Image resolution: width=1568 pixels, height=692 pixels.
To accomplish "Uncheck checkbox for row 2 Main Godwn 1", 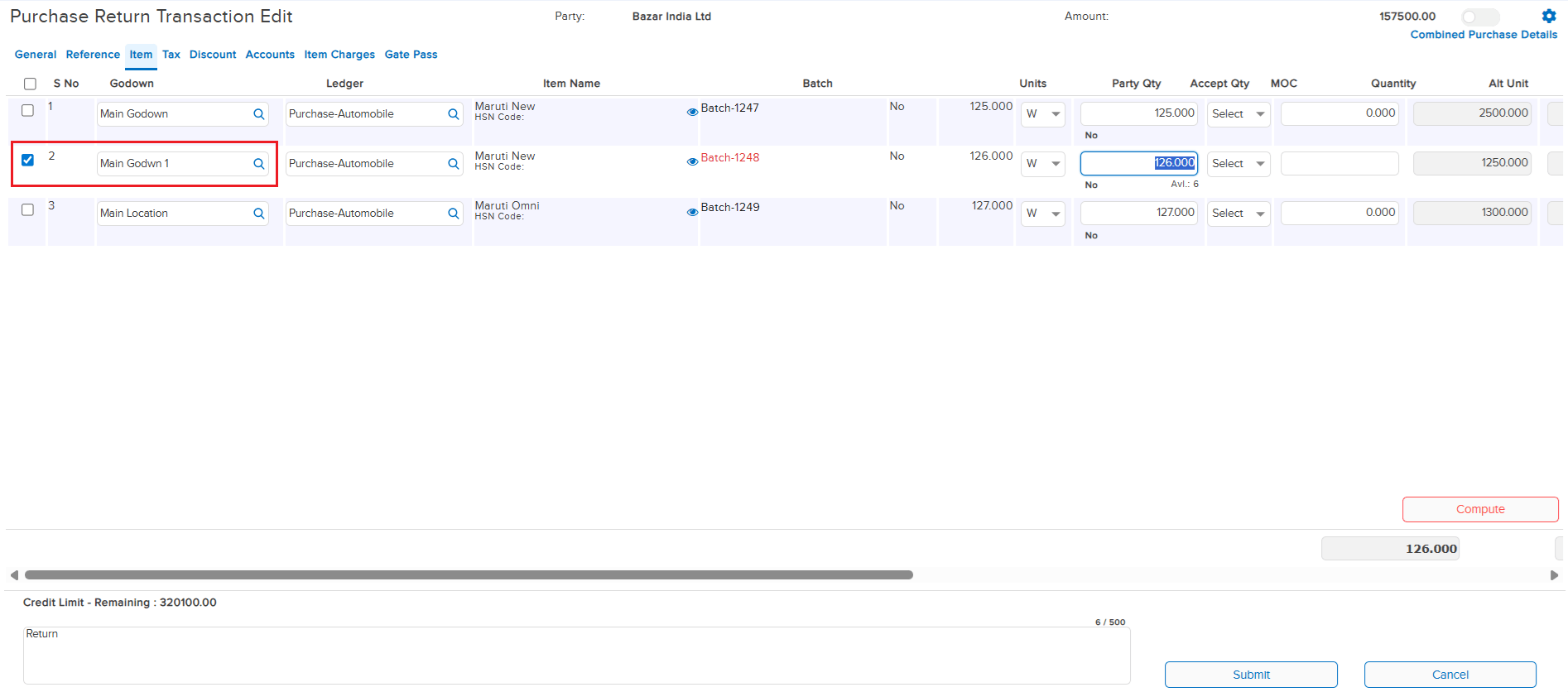I will (27, 160).
